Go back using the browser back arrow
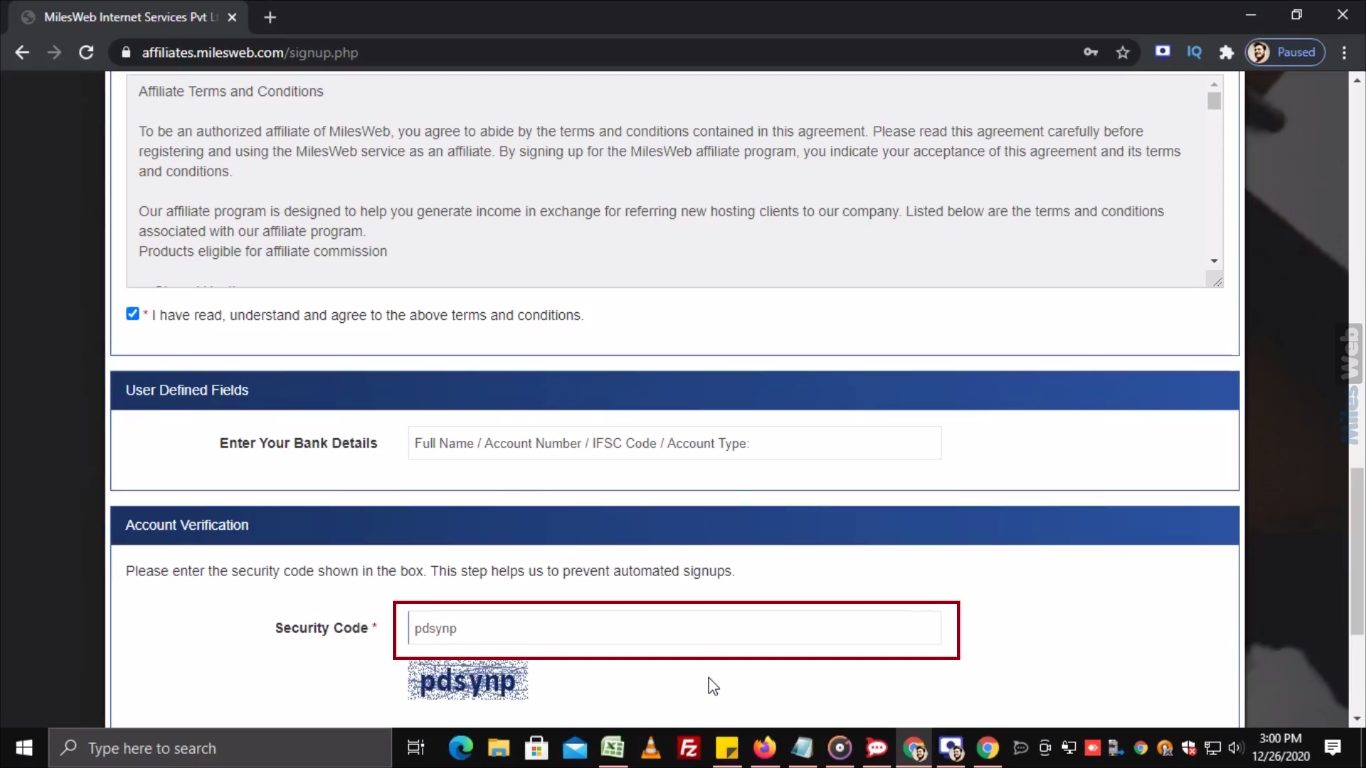Screen dimensions: 1366x768 tap(22, 52)
